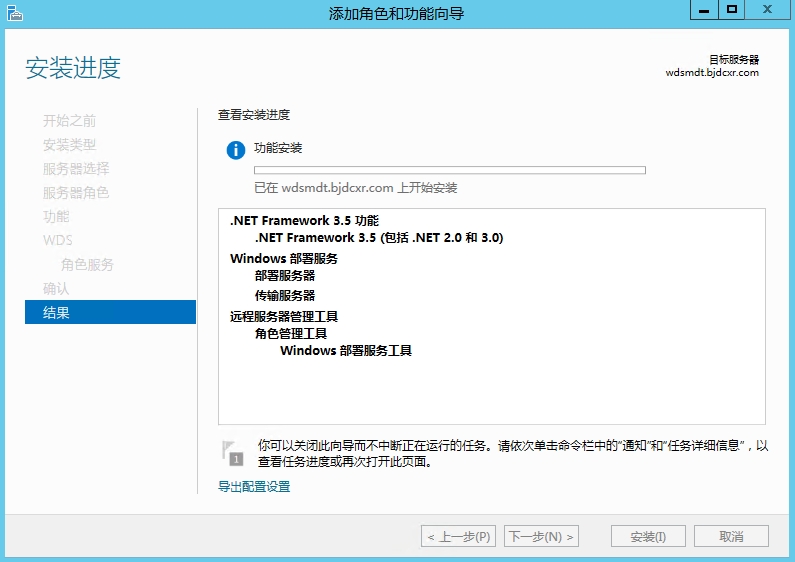The height and width of the screenshot is (562, 795).
Task: Select the 角色服务 sub-step in the sidebar
Action: point(87,264)
